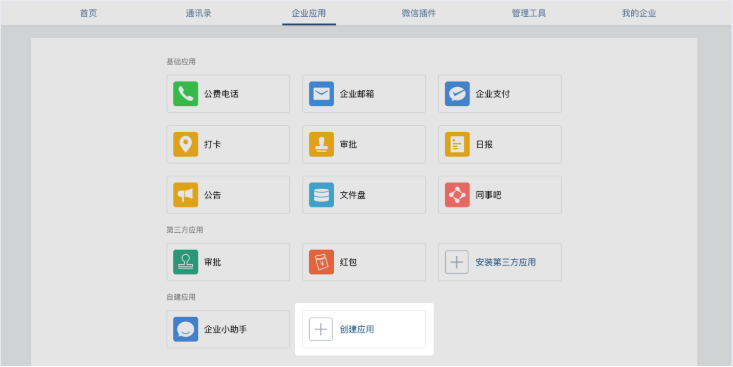
Task: Follow the 安装第三方应用 link
Action: 505,262
